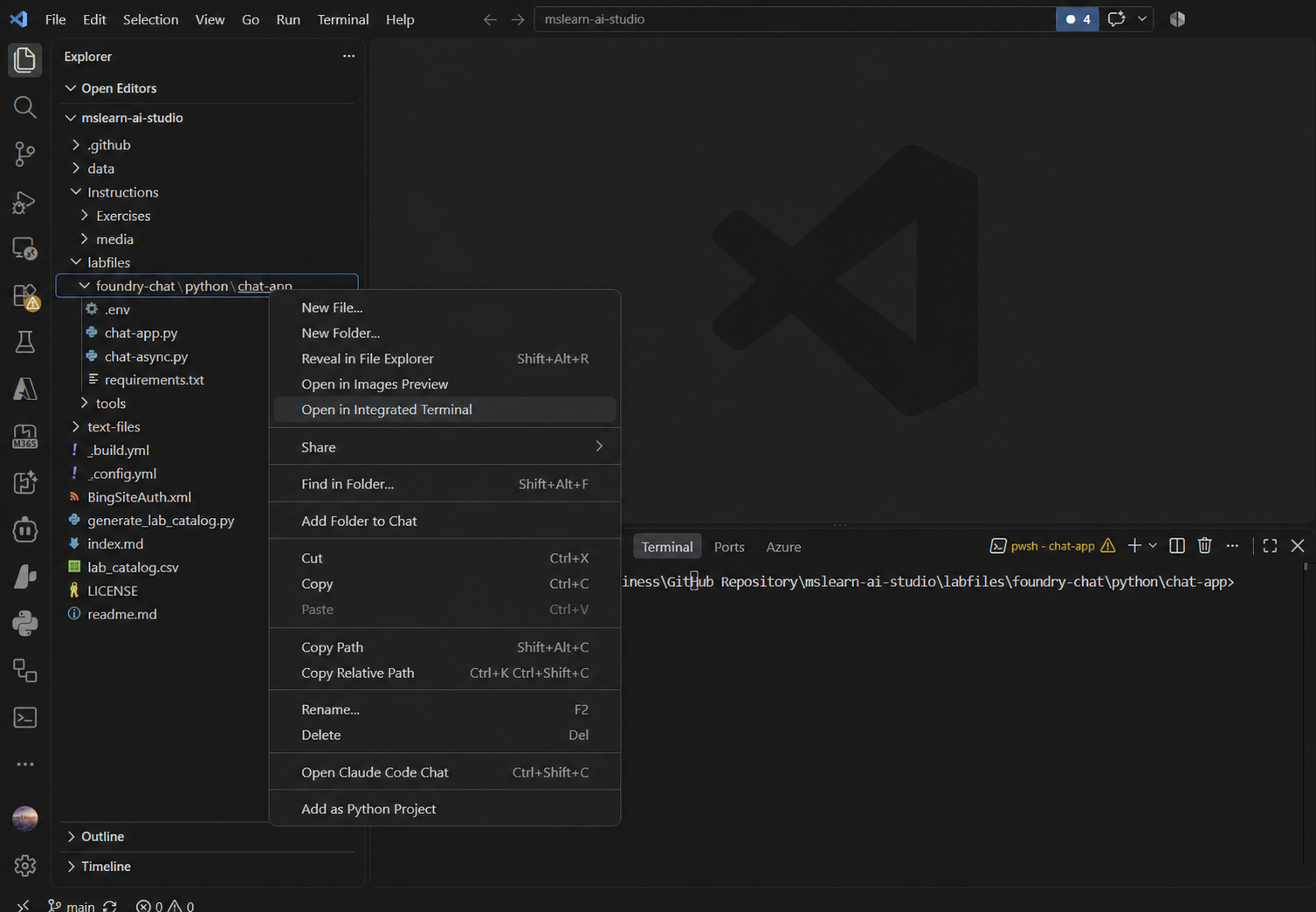Expand the data folder
1316x912 pixels.
76,169
